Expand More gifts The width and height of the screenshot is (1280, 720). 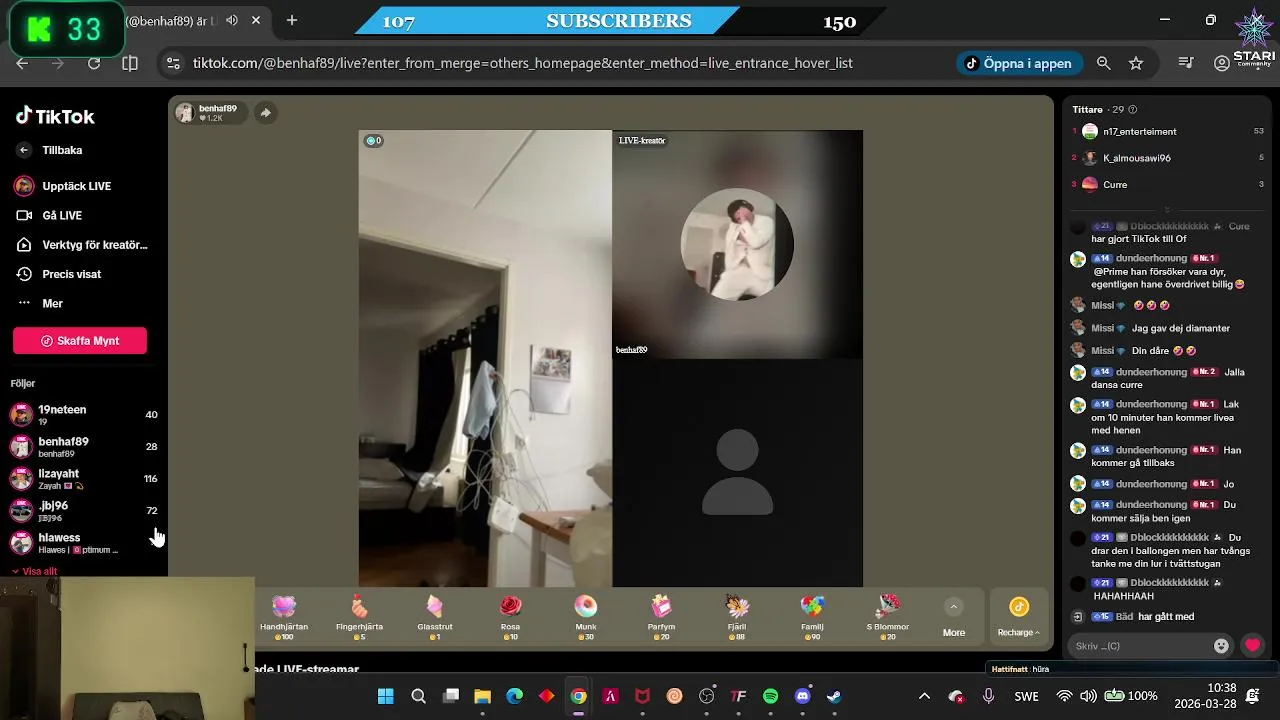pos(954,618)
